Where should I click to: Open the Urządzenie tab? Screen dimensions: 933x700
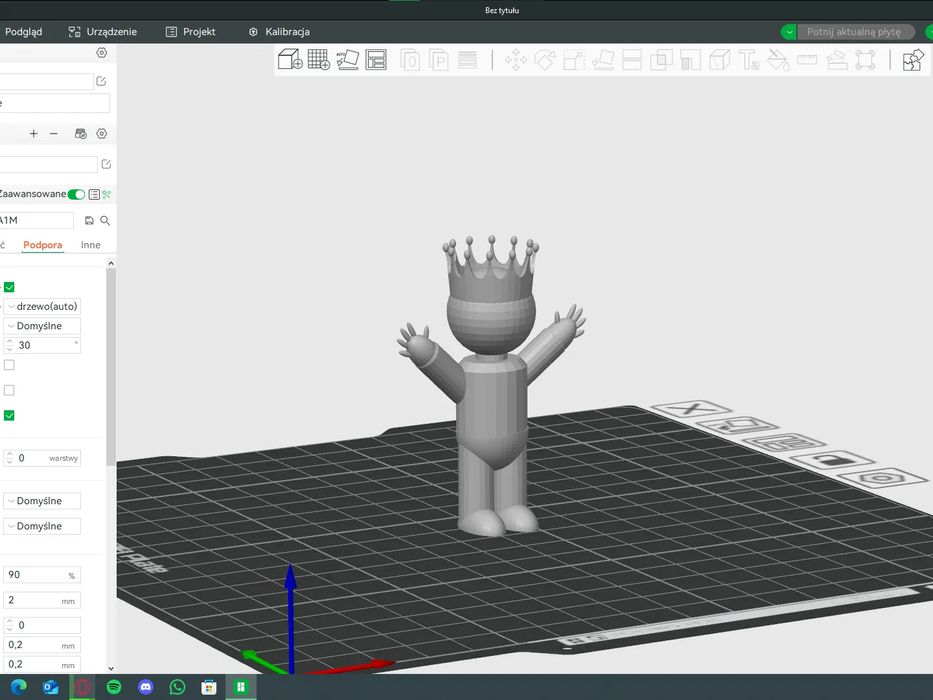click(x=103, y=32)
